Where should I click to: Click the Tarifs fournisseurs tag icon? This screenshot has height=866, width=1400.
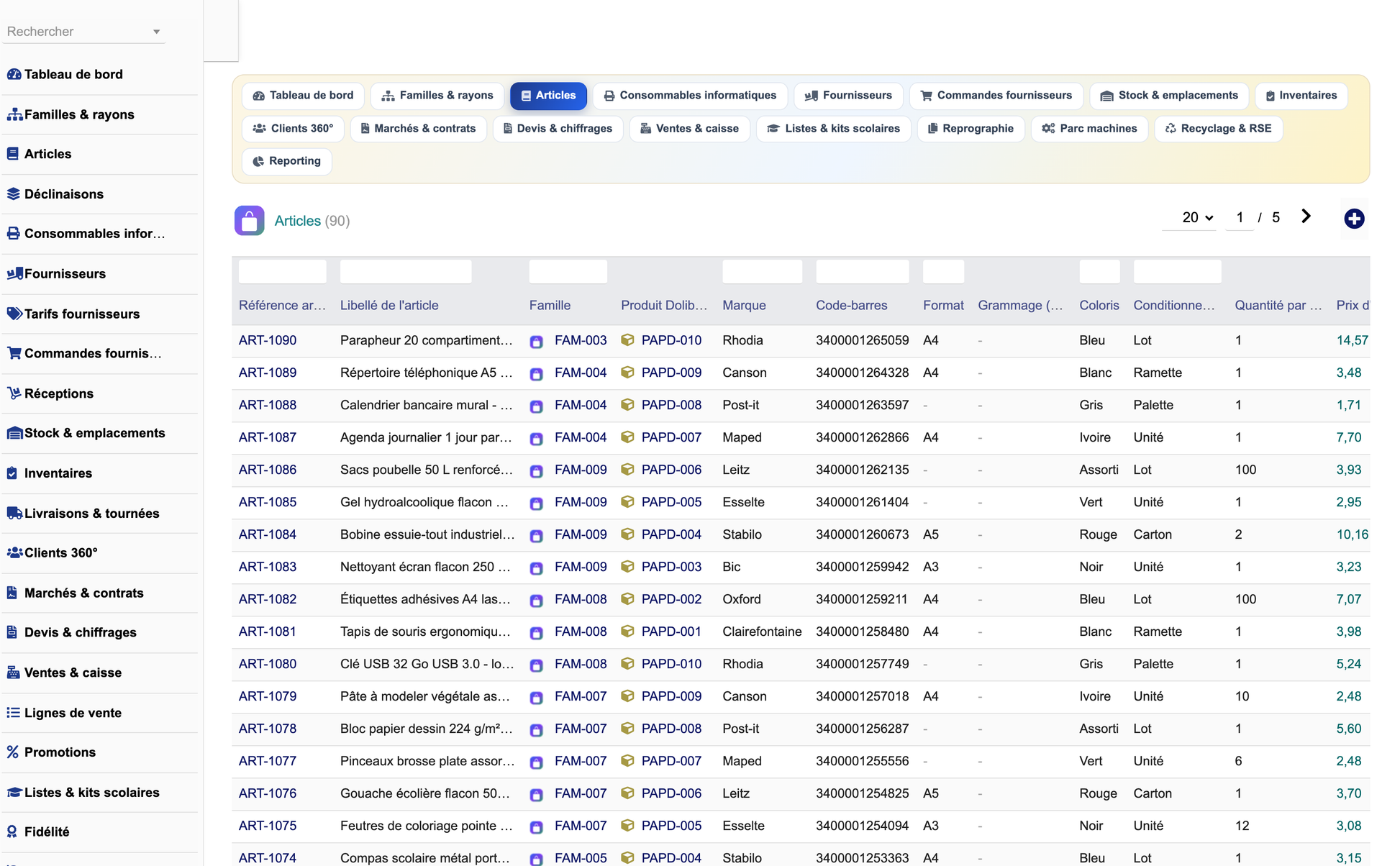pos(14,314)
